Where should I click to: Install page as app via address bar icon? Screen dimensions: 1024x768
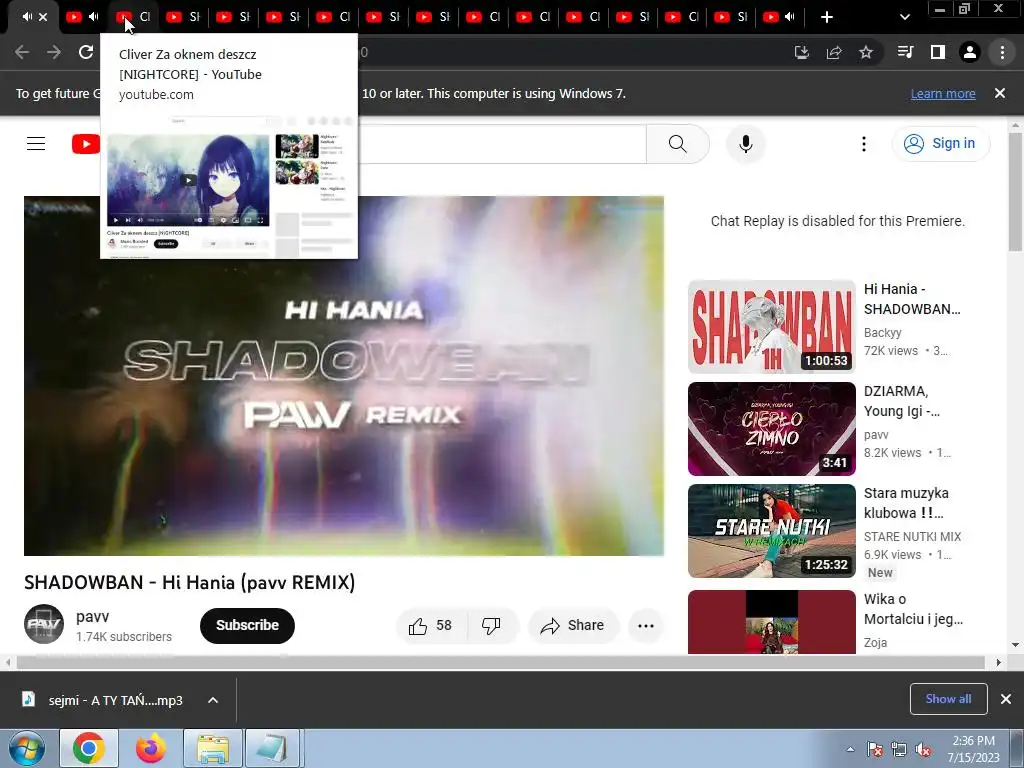click(801, 52)
